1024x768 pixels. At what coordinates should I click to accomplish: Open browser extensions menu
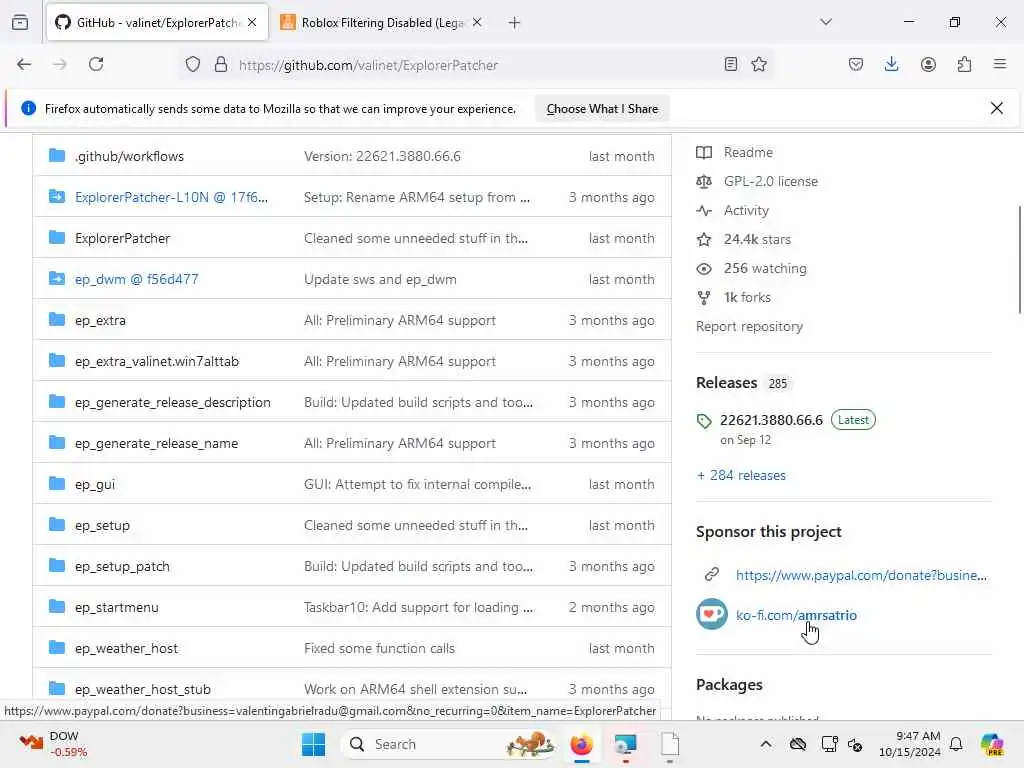click(964, 64)
